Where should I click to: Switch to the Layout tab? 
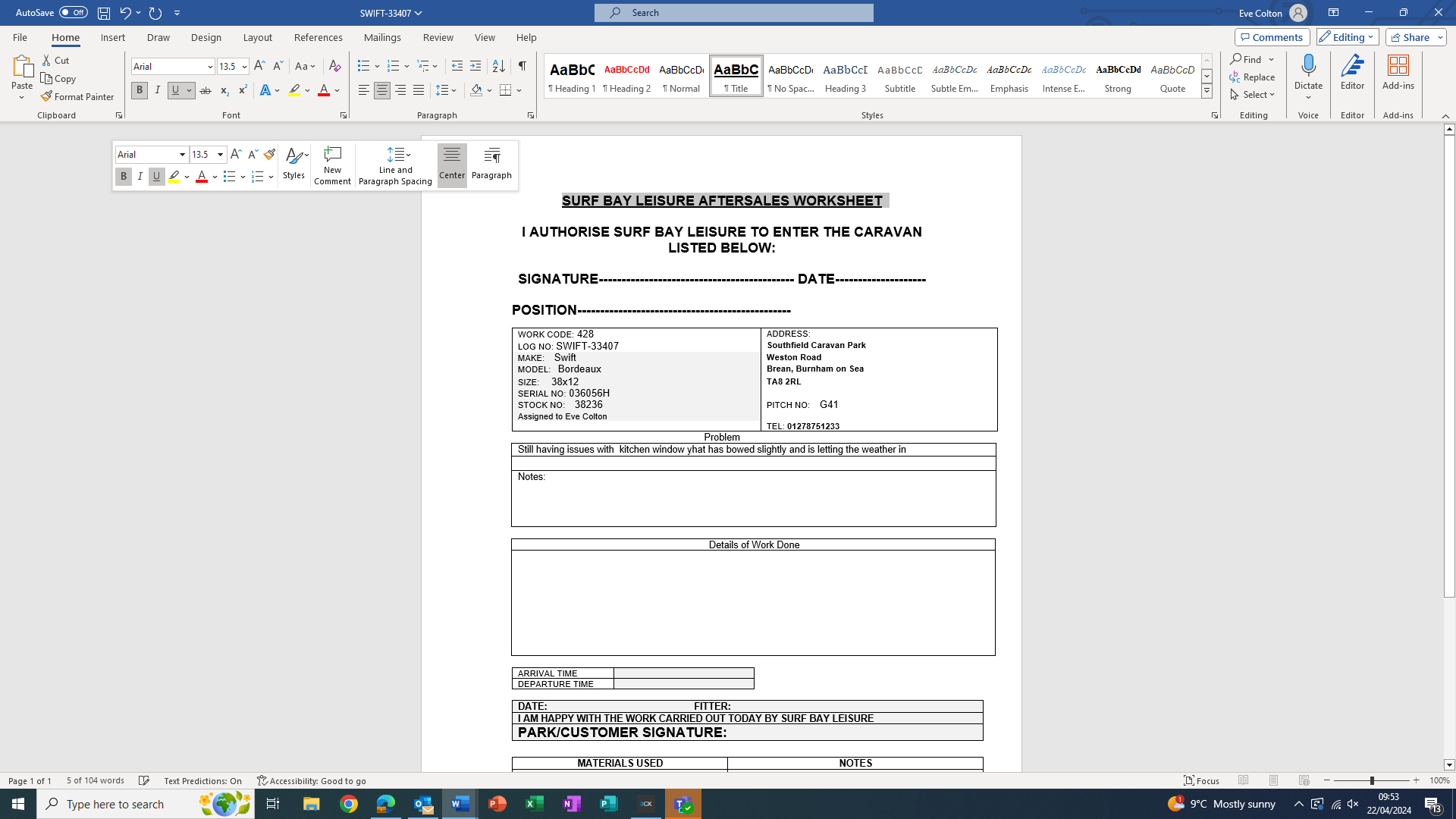click(x=257, y=37)
